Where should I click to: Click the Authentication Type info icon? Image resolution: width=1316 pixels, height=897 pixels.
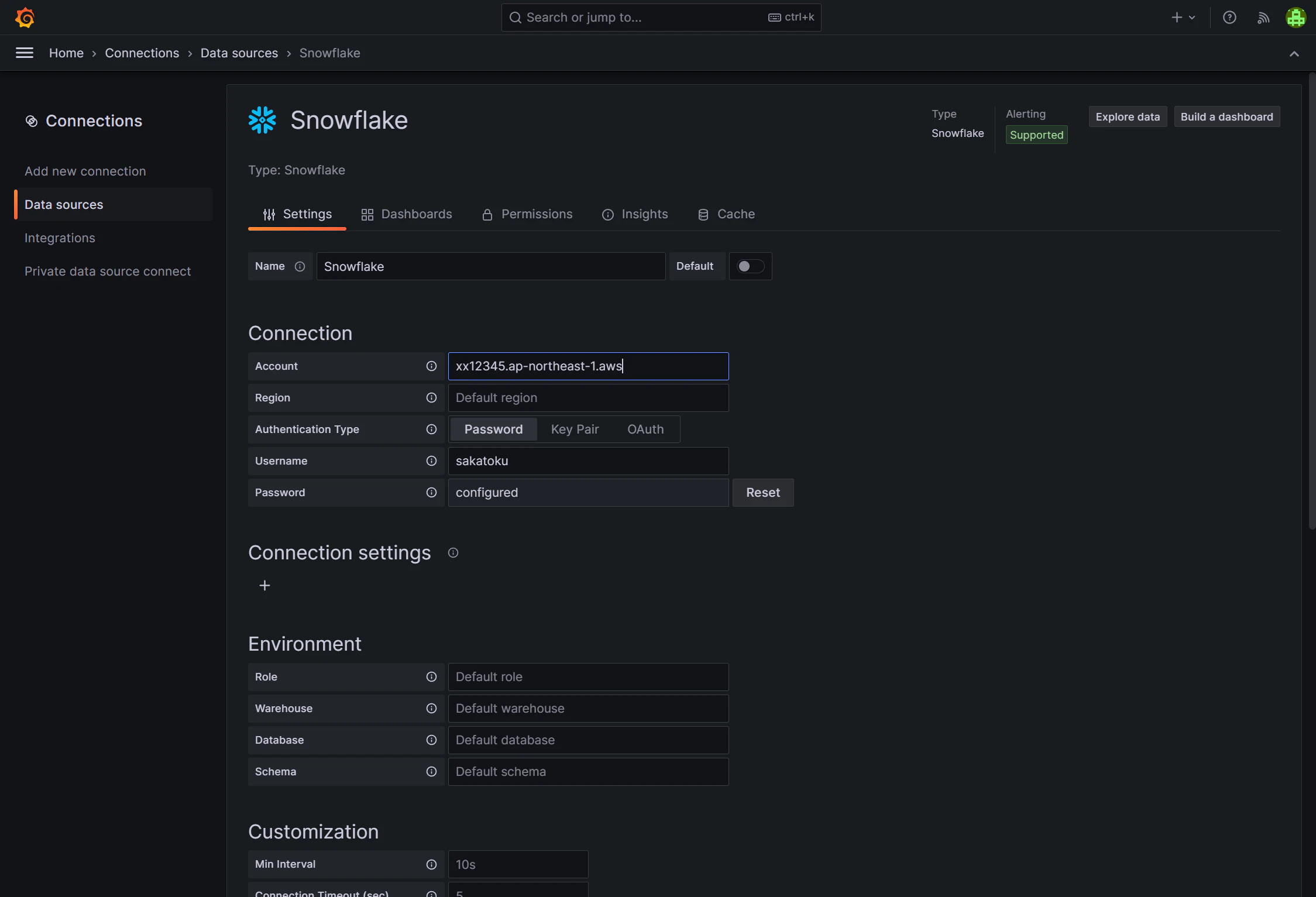431,429
